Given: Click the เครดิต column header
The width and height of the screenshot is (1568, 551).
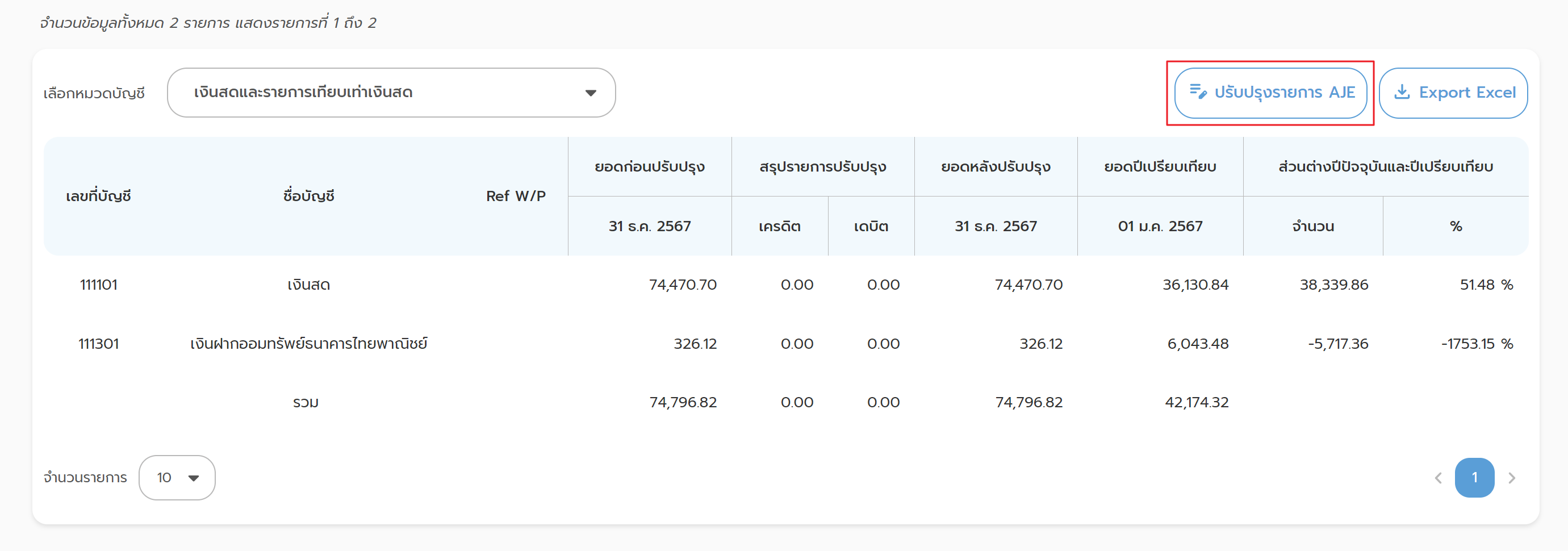Looking at the screenshot, I should coord(779,227).
